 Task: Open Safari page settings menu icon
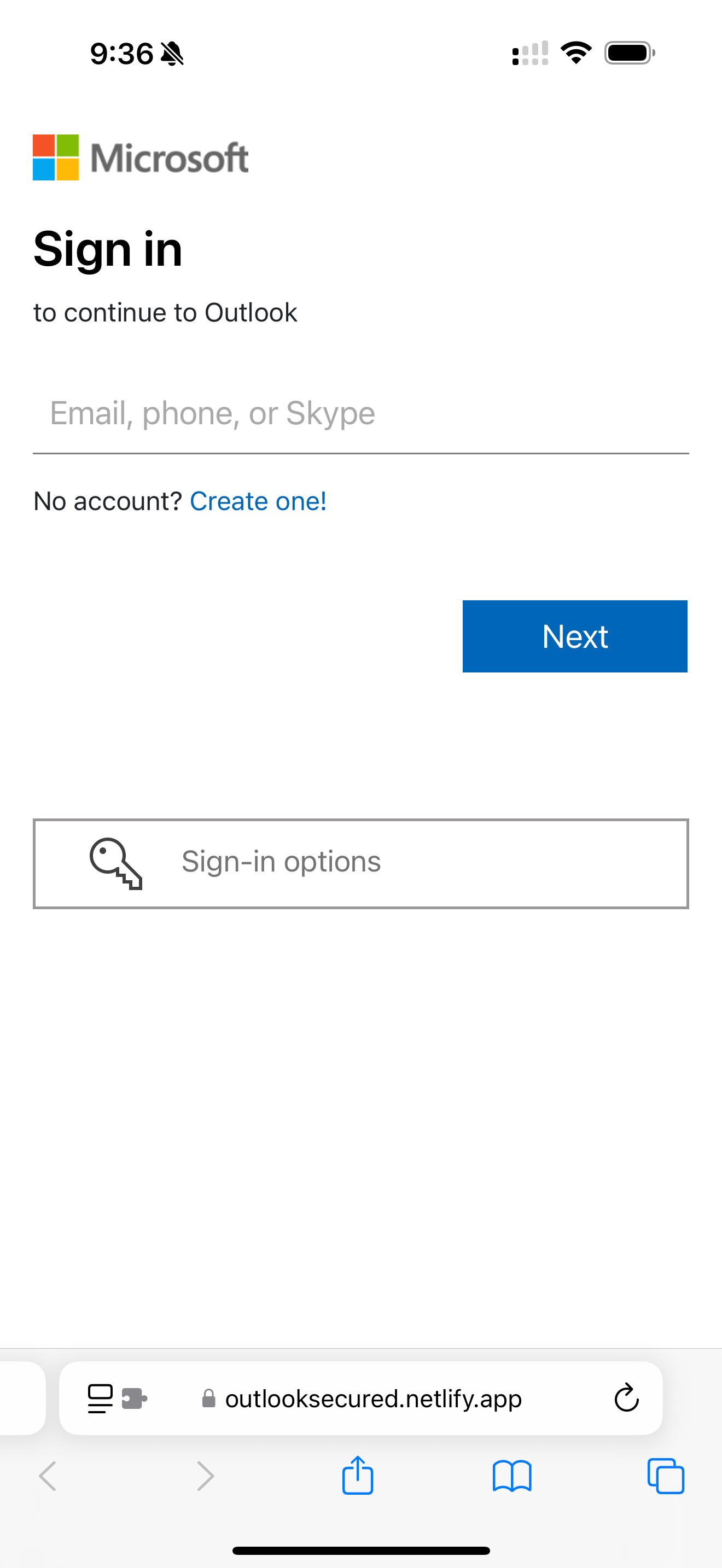coord(101,1398)
